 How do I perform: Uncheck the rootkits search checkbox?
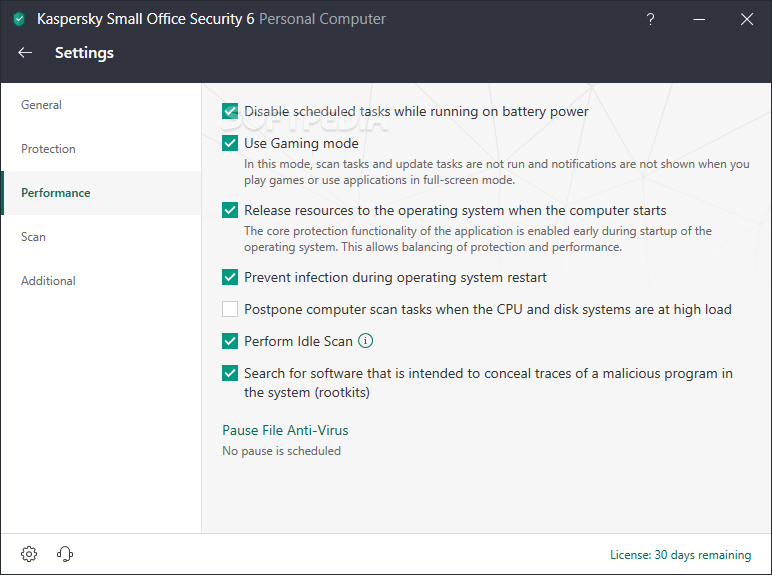(x=230, y=373)
